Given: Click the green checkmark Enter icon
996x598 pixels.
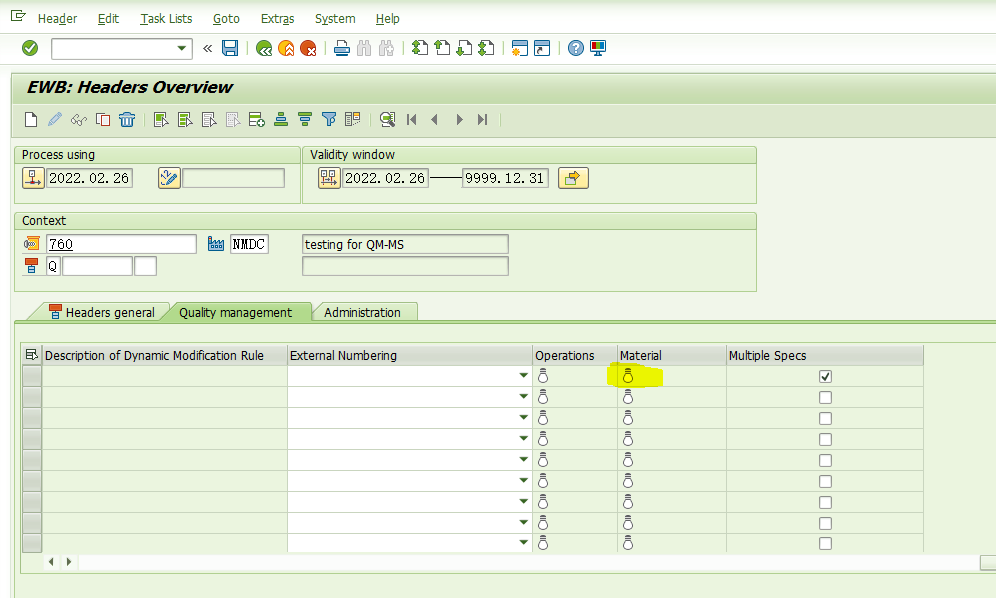Looking at the screenshot, I should point(30,48).
